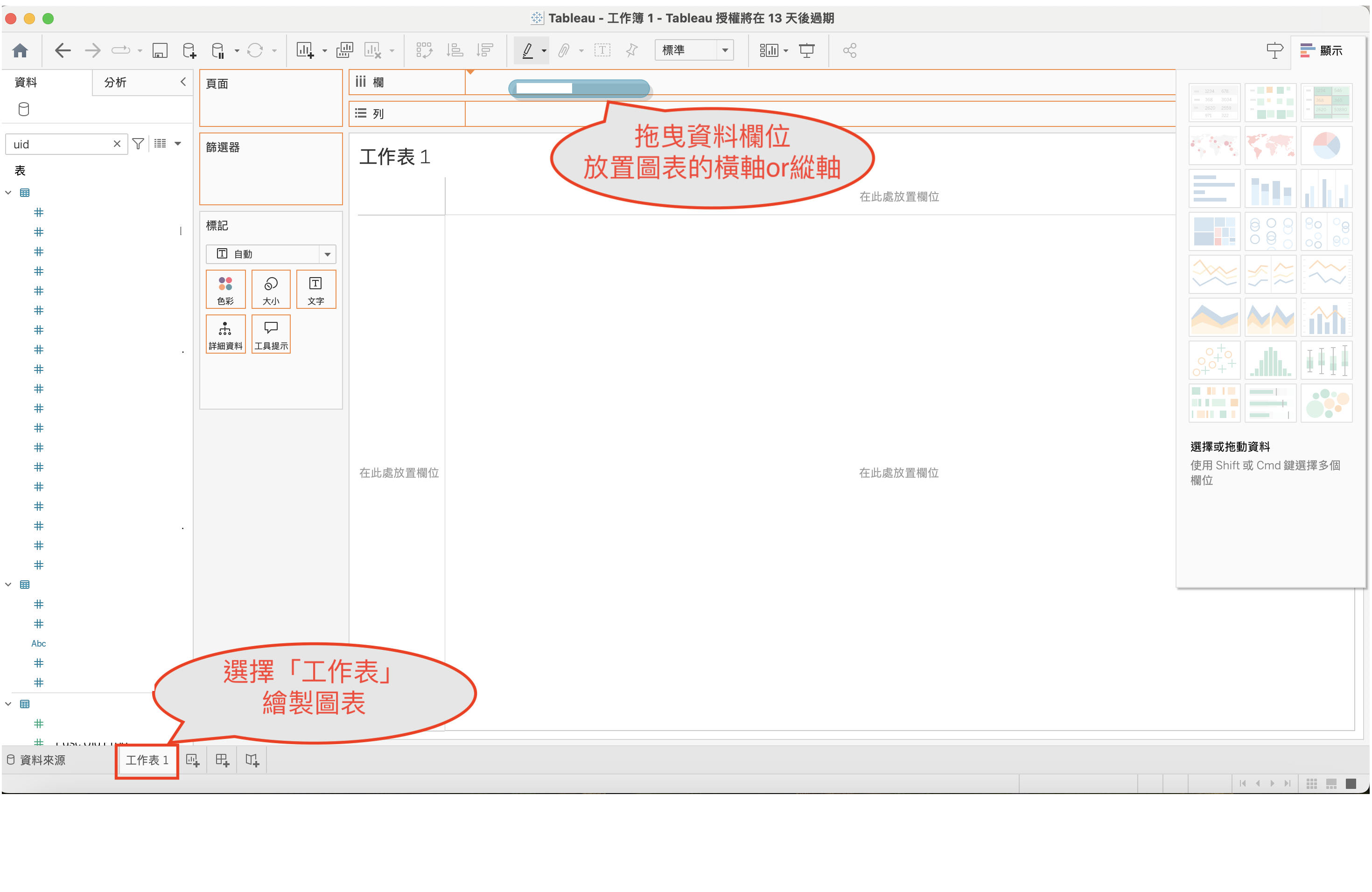Choose pie chart in Show Me

(1326, 146)
